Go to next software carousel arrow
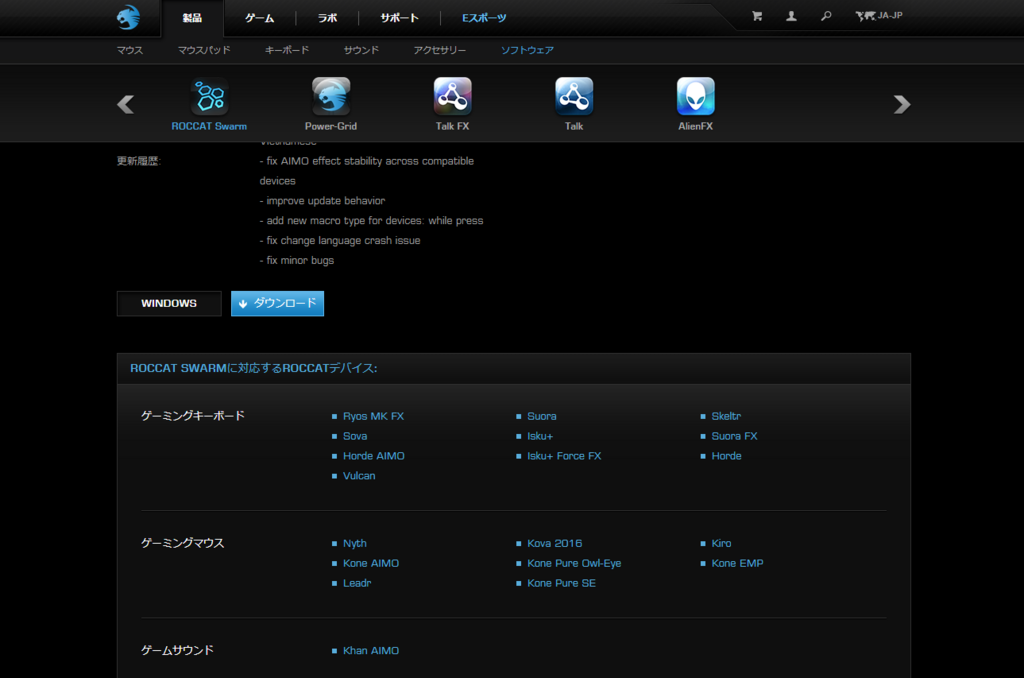The height and width of the screenshot is (678, 1024). (x=902, y=105)
